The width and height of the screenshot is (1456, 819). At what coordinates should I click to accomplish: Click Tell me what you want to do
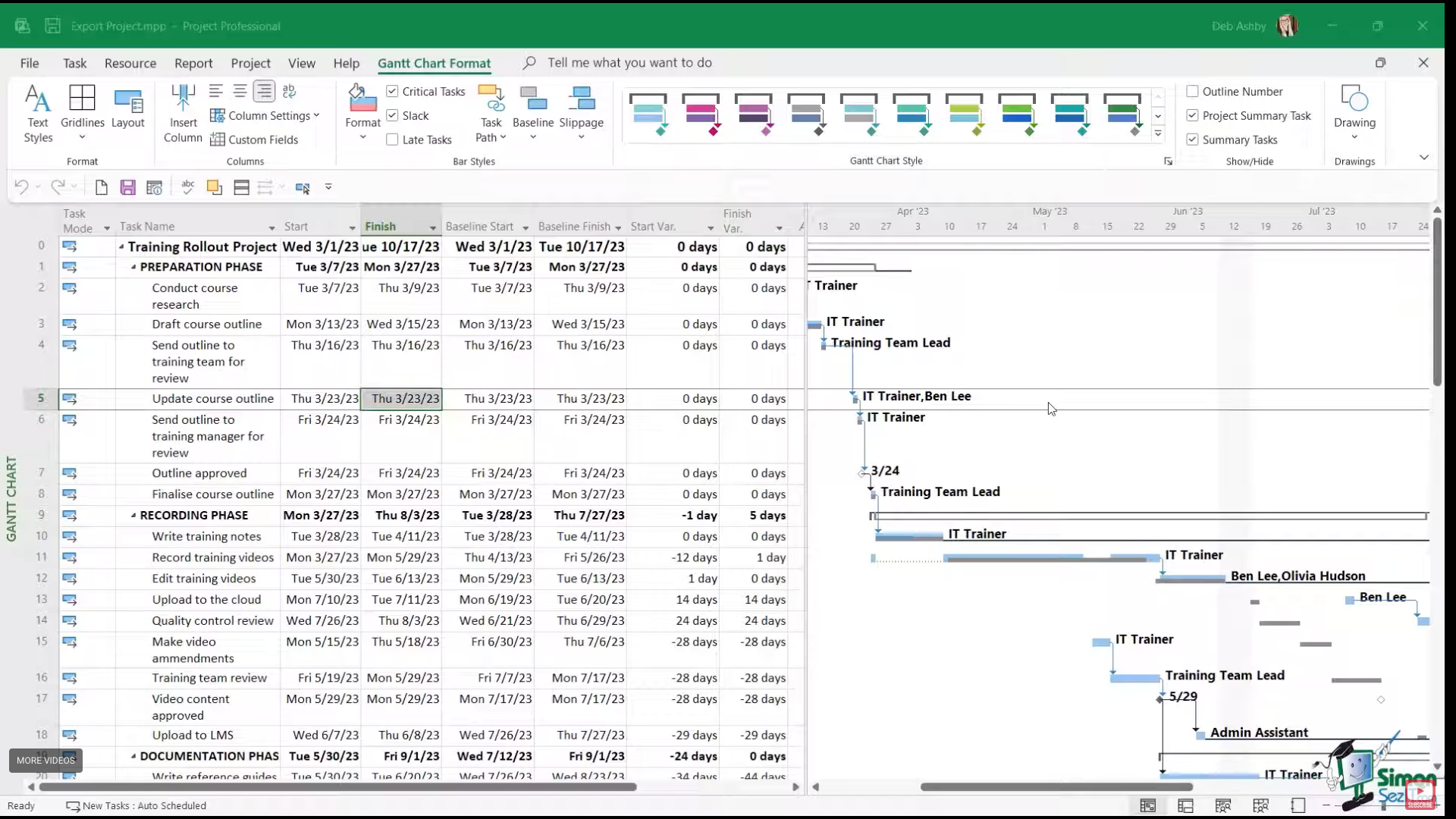pyautogui.click(x=629, y=63)
